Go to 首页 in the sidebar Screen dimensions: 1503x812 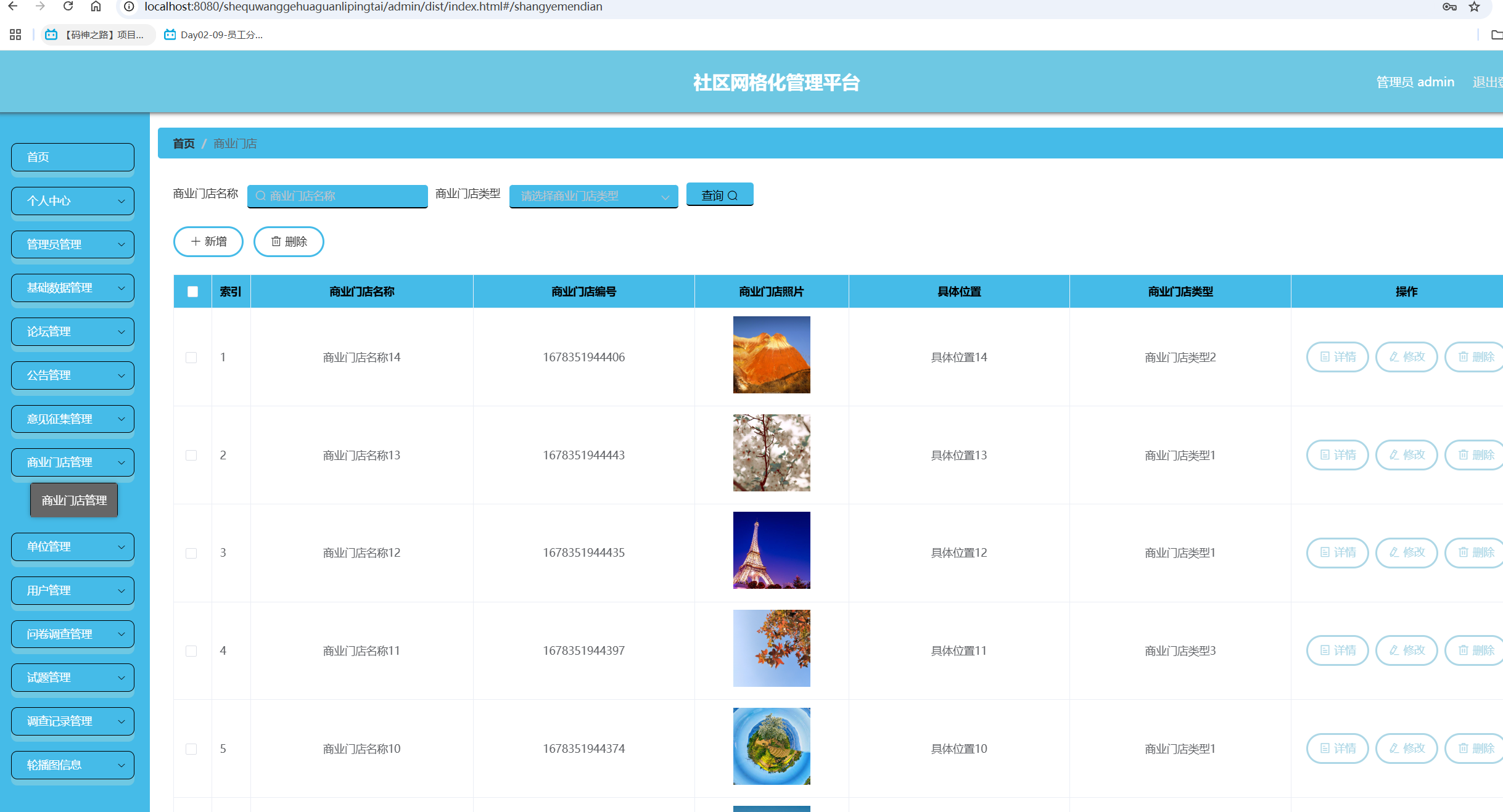point(73,157)
